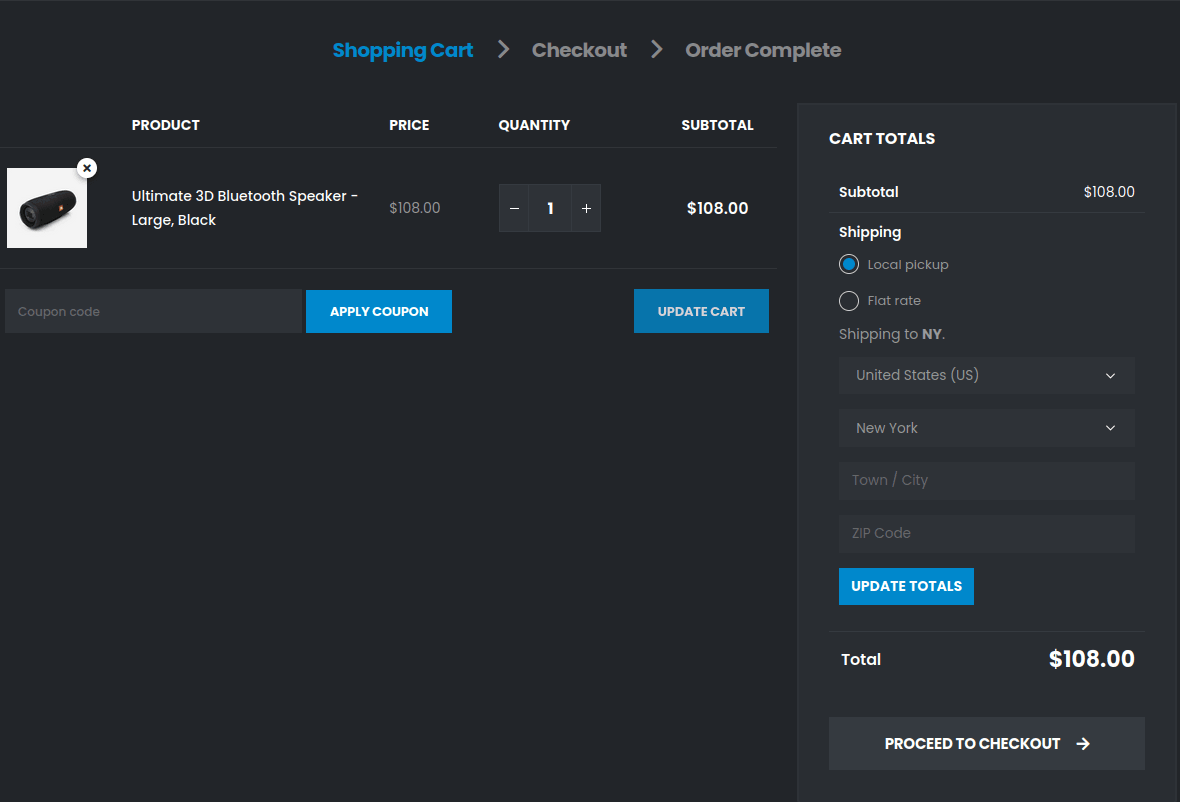Viewport: 1180px width, 802px height.
Task: Click the Update Totals button
Action: point(906,586)
